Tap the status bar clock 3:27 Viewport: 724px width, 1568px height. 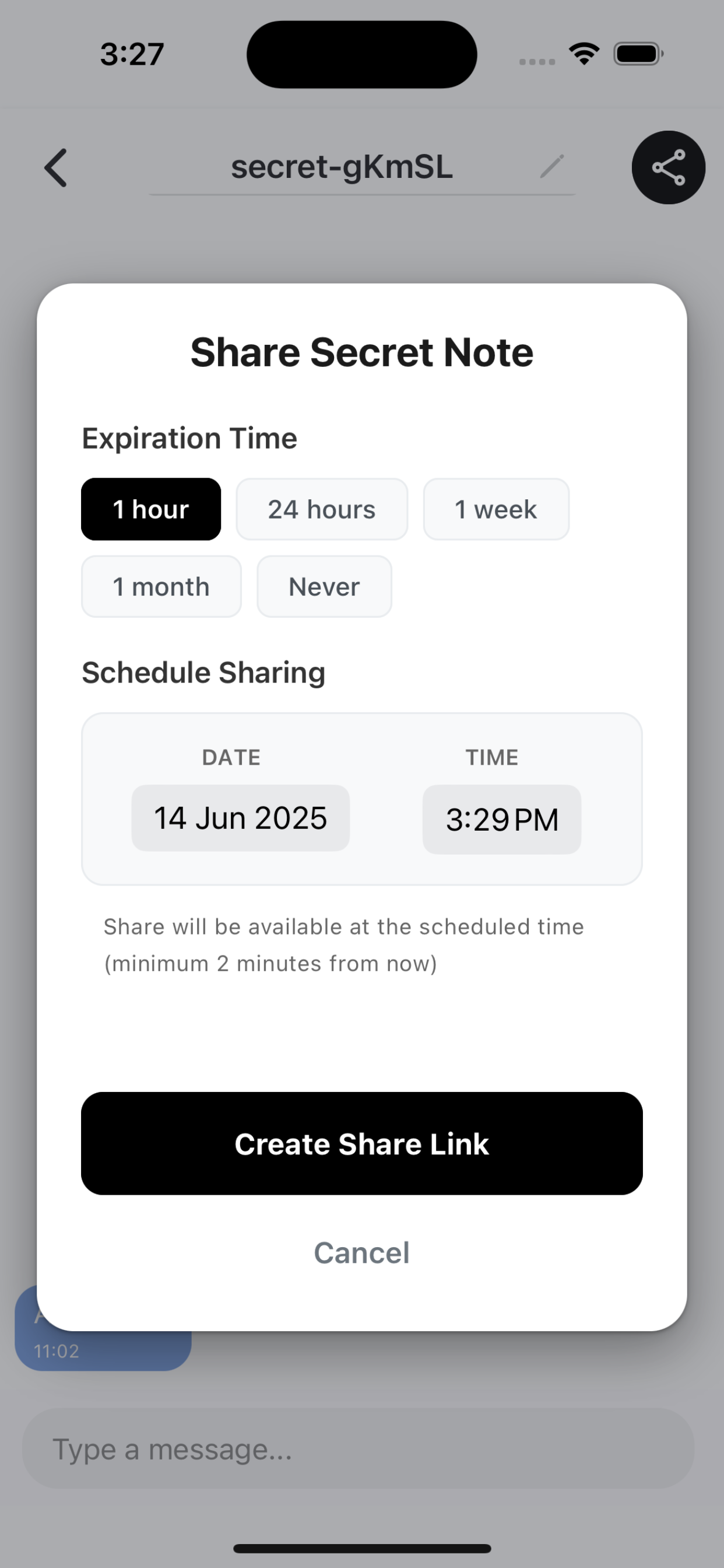132,54
